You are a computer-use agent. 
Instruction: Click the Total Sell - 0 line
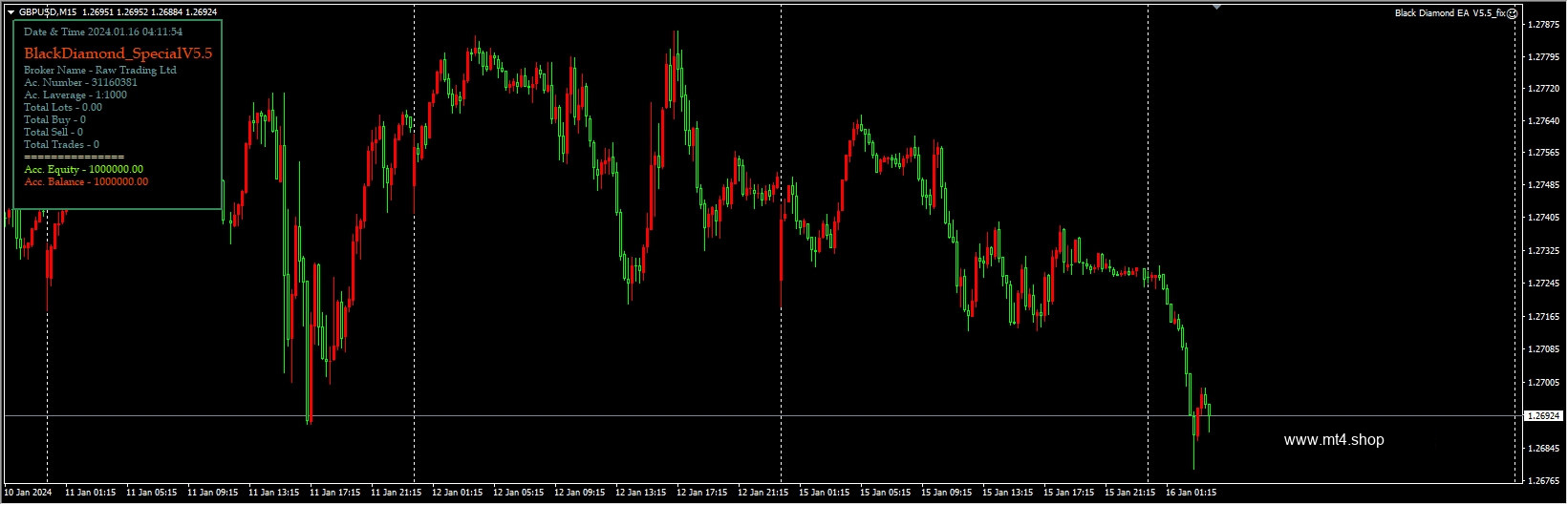pos(54,133)
